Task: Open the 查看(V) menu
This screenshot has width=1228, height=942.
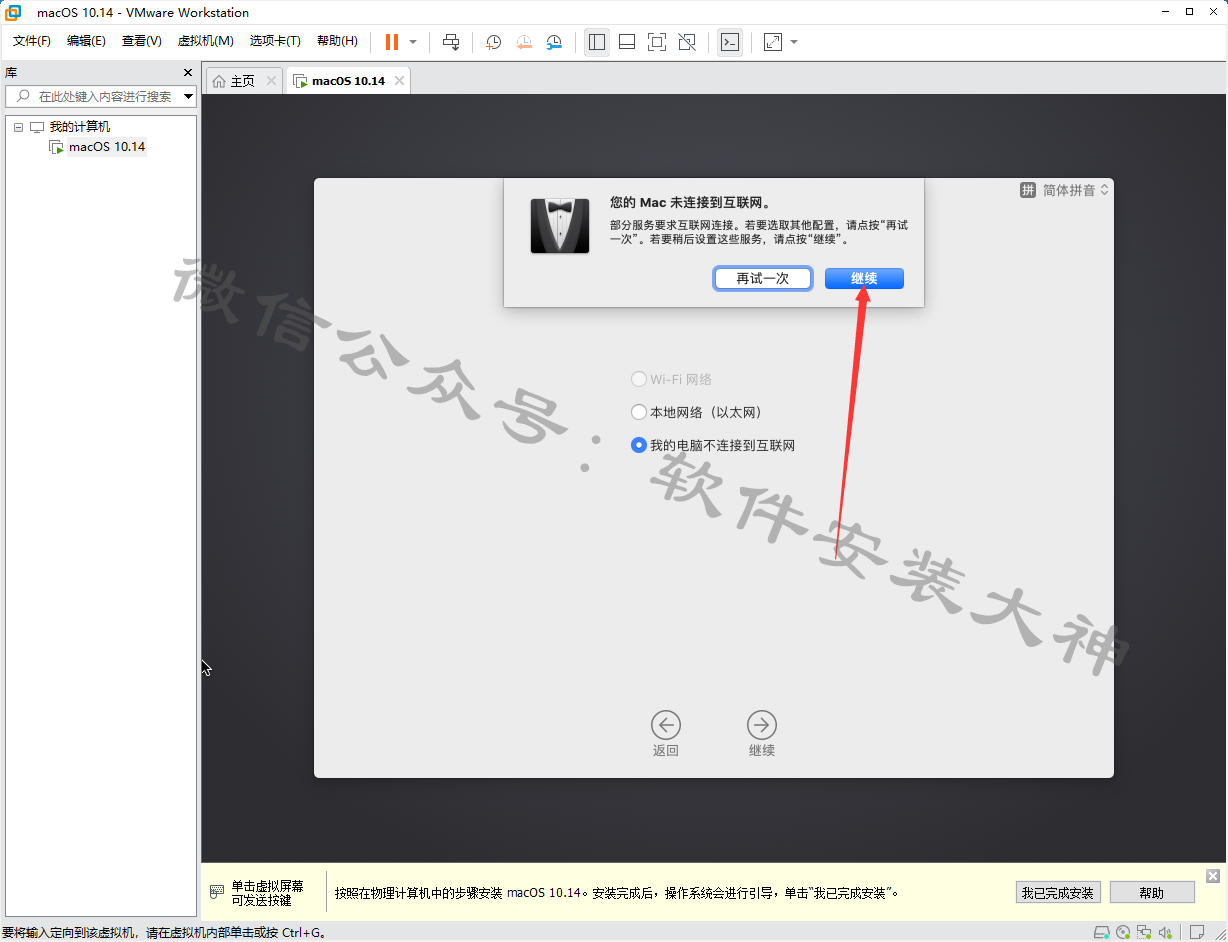Action: pyautogui.click(x=141, y=41)
